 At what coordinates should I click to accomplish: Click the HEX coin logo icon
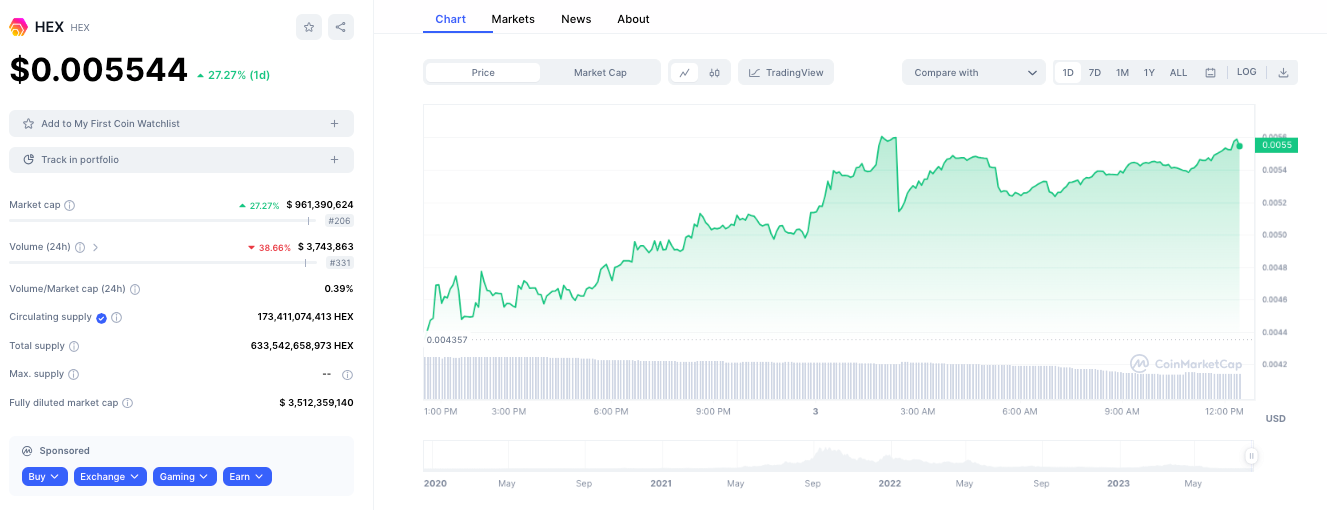pyautogui.click(x=18, y=27)
